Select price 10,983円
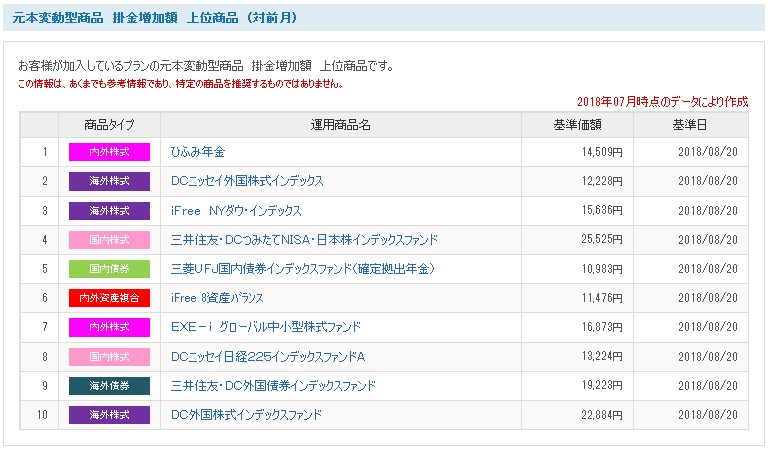The height and width of the screenshot is (449, 768). click(x=602, y=268)
